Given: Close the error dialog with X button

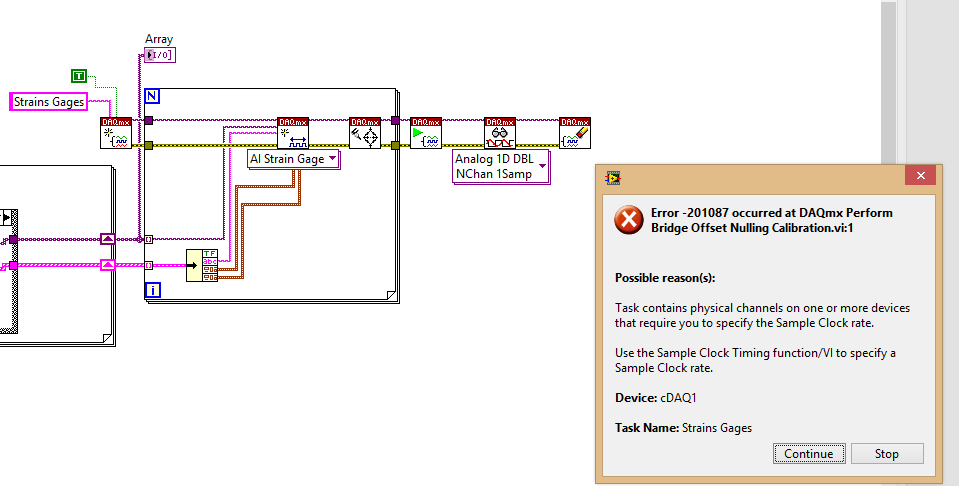Looking at the screenshot, I should coord(920,176).
